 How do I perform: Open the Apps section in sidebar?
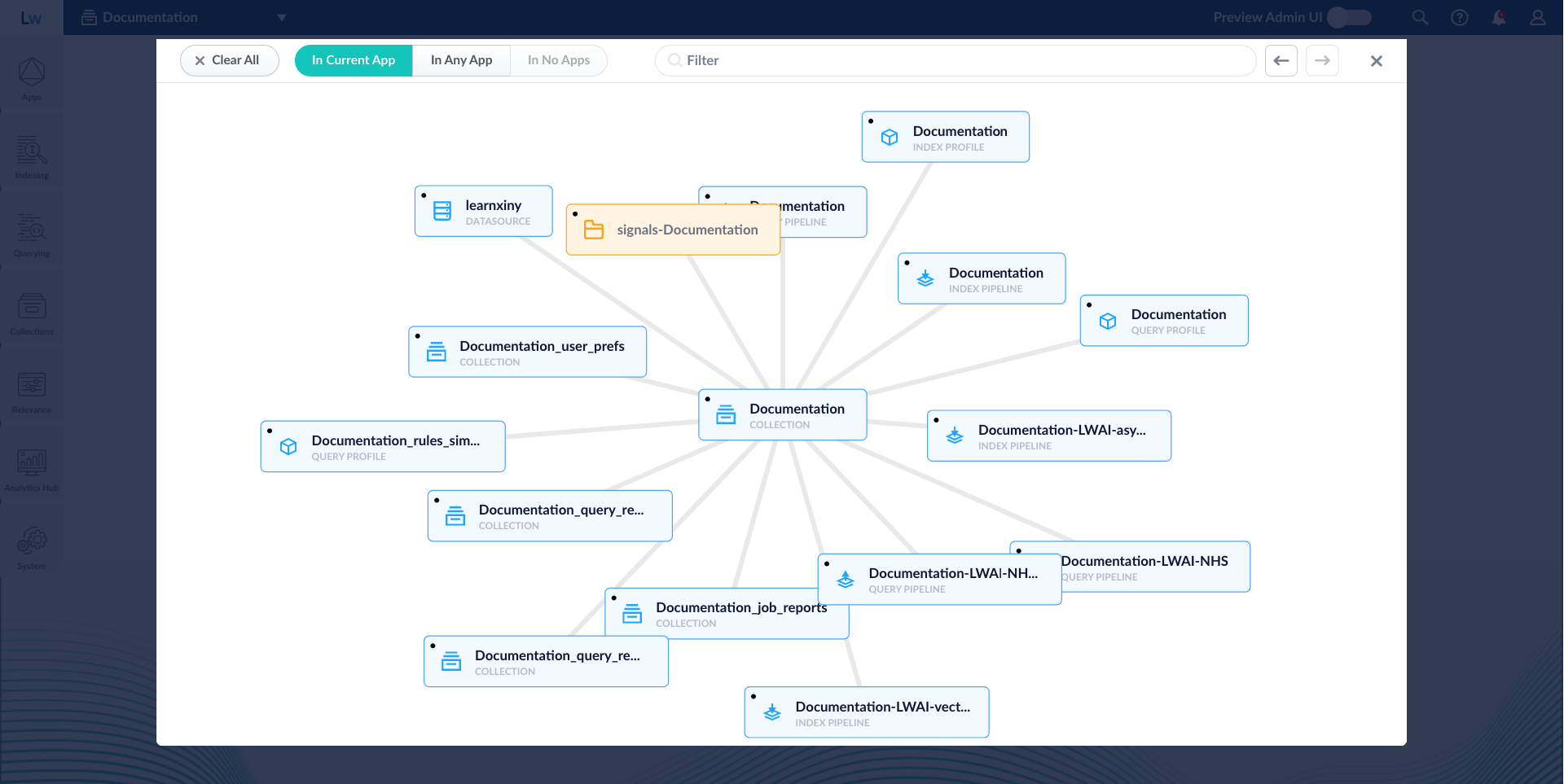[x=32, y=79]
